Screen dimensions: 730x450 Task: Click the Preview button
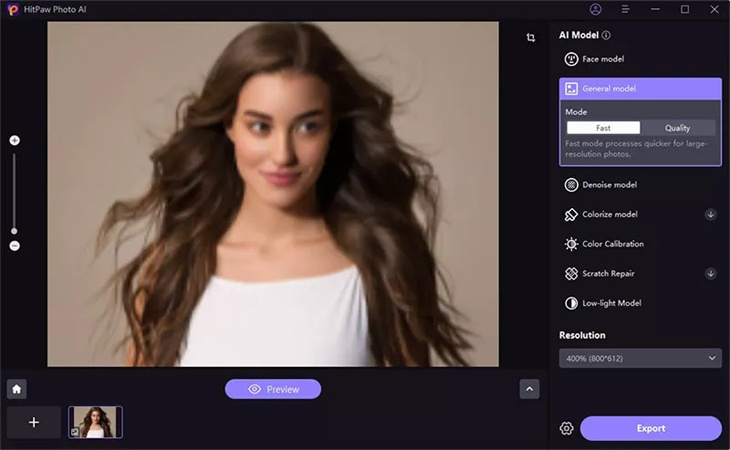click(273, 389)
